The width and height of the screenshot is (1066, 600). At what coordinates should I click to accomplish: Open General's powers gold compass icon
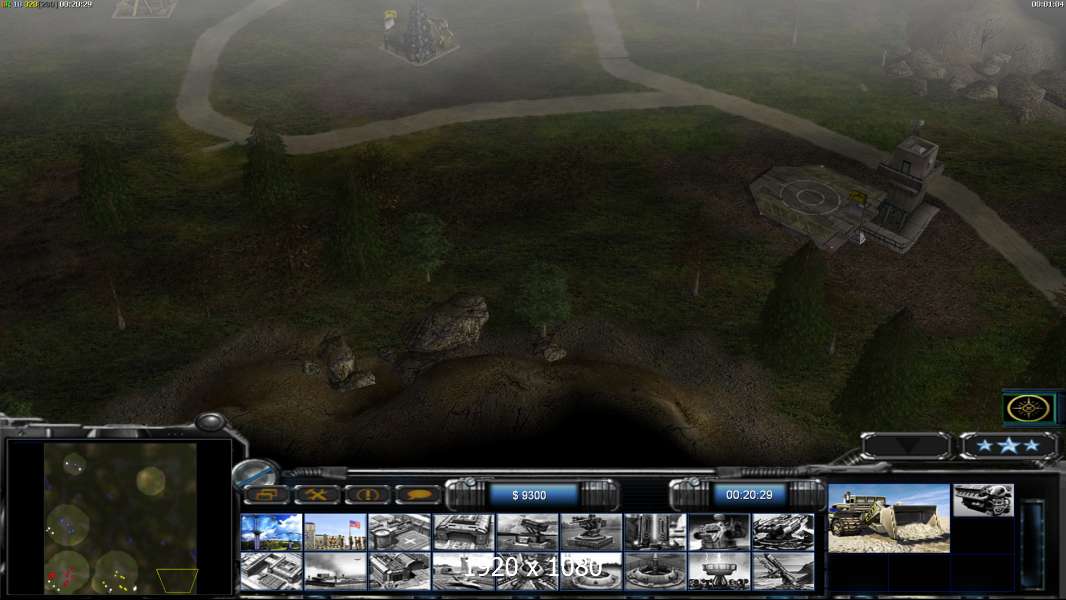tap(1028, 408)
